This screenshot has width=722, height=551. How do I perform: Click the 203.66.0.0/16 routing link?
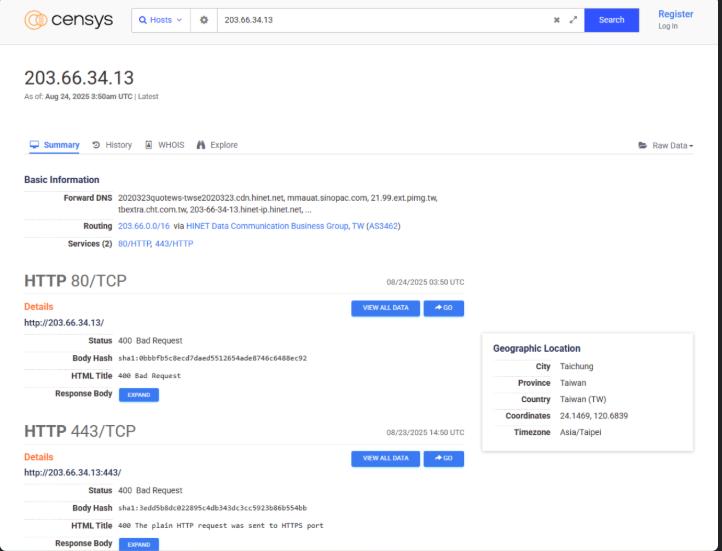pyautogui.click(x=144, y=226)
